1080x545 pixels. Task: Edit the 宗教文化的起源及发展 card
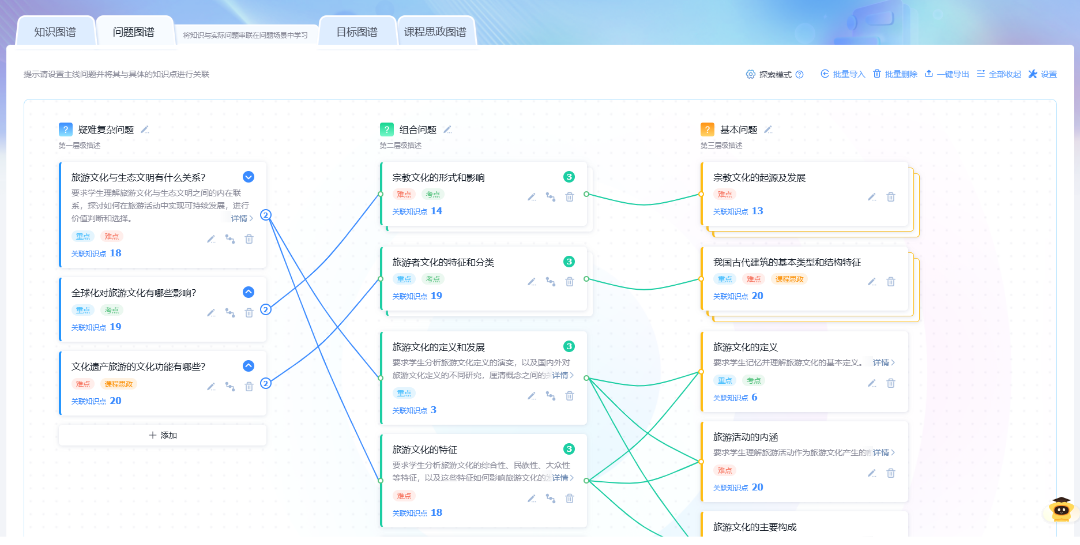pos(872,197)
